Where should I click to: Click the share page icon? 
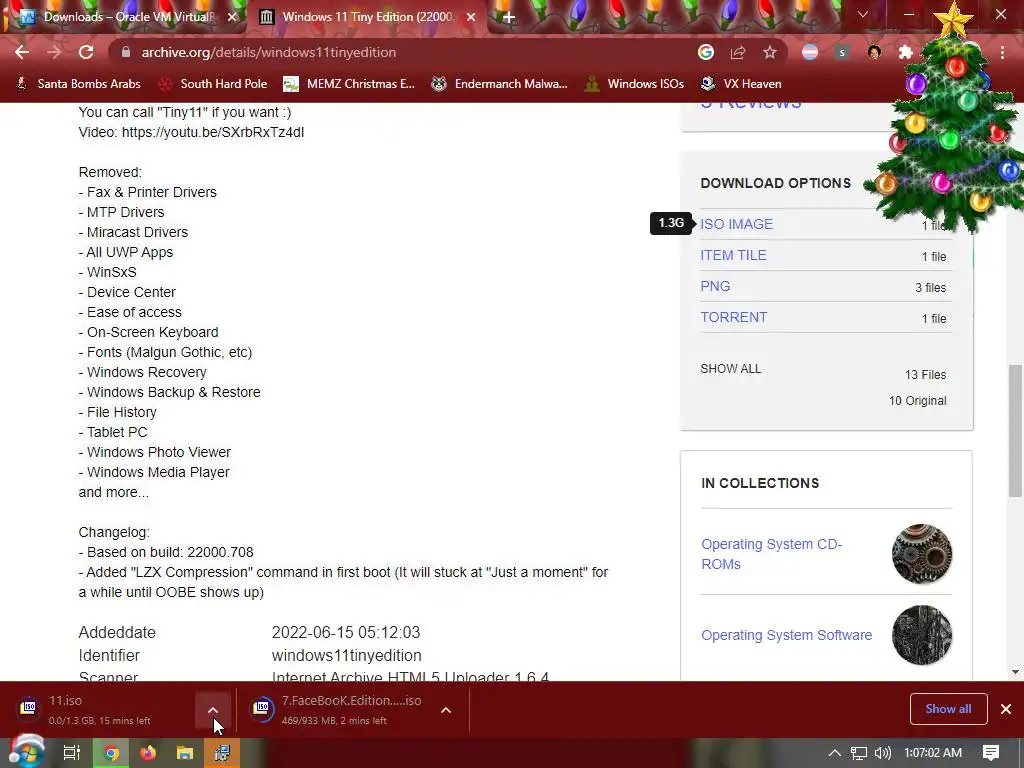coord(738,52)
